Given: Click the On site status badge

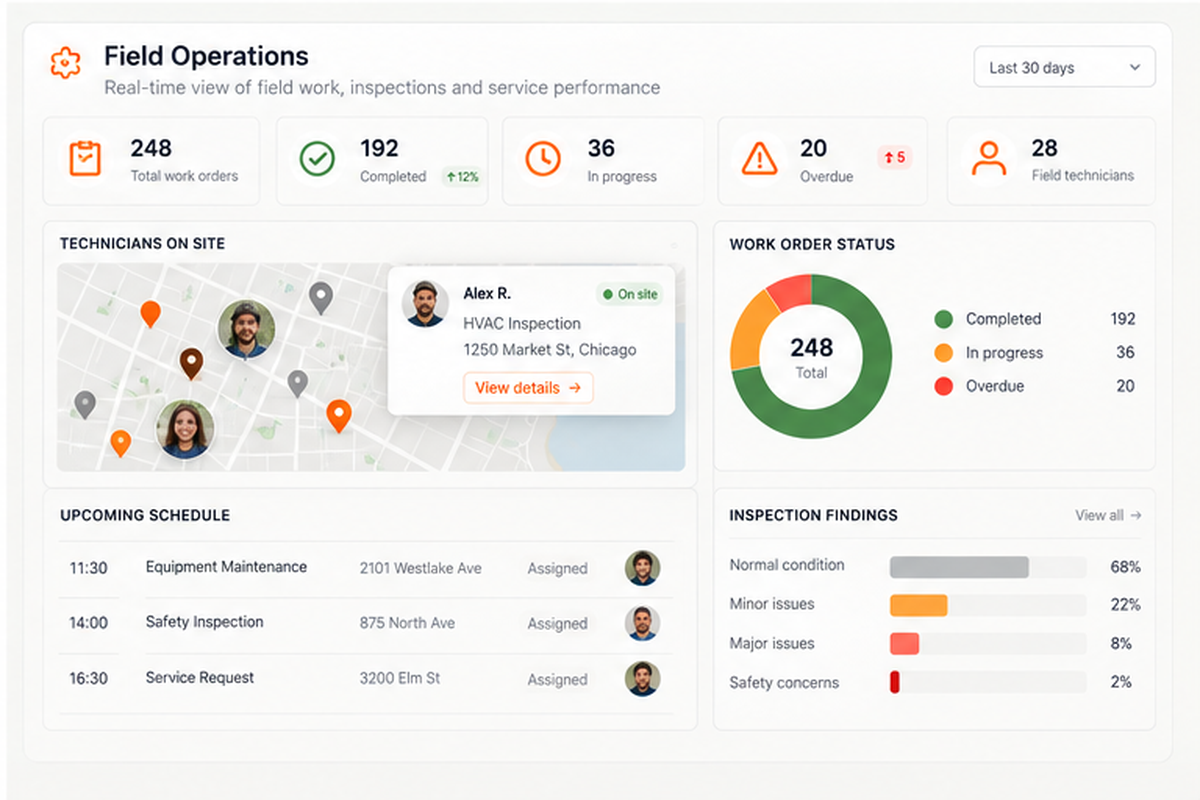Looking at the screenshot, I should coord(630,294).
